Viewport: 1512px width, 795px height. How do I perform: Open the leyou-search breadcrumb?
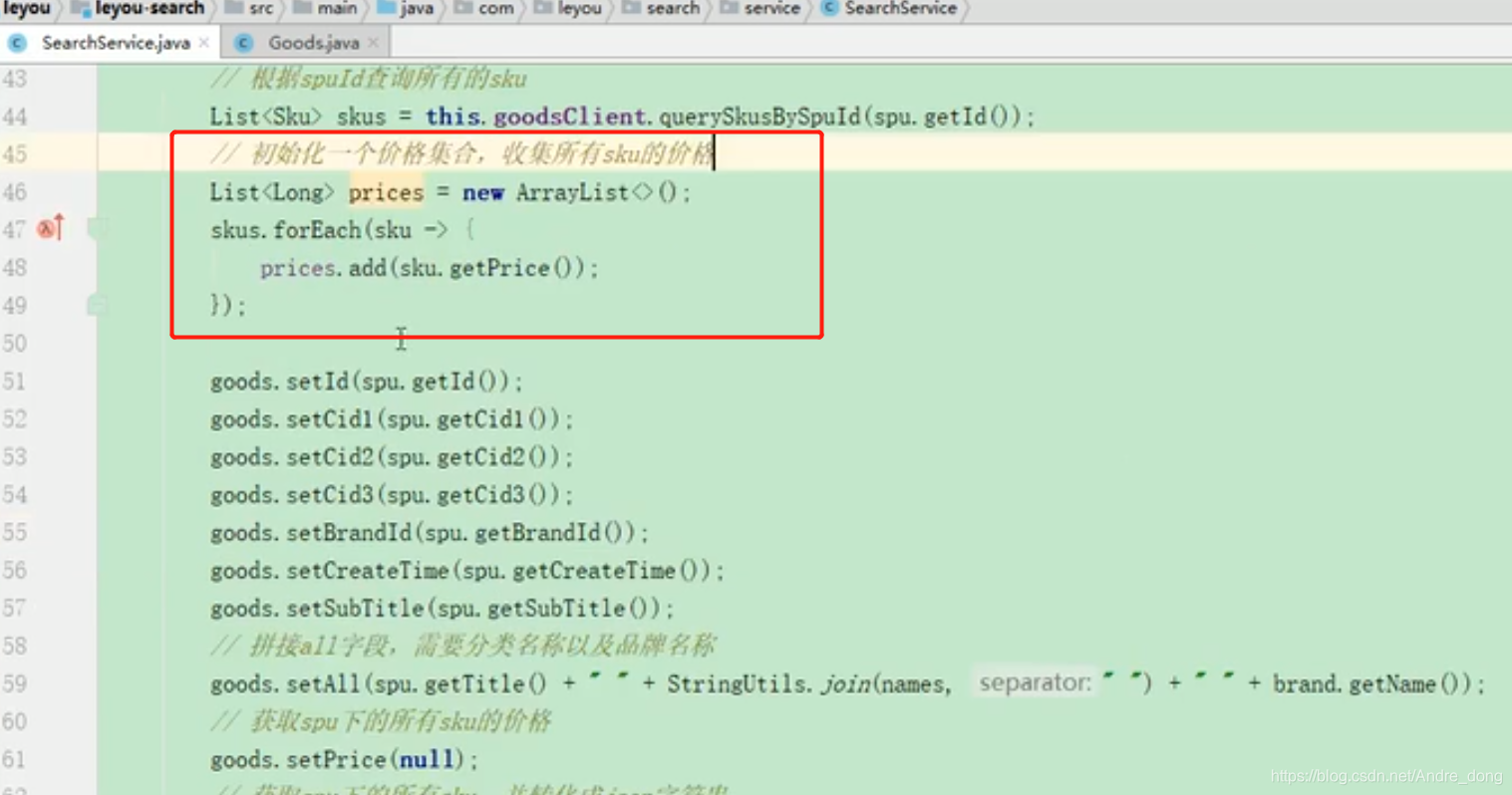point(150,9)
